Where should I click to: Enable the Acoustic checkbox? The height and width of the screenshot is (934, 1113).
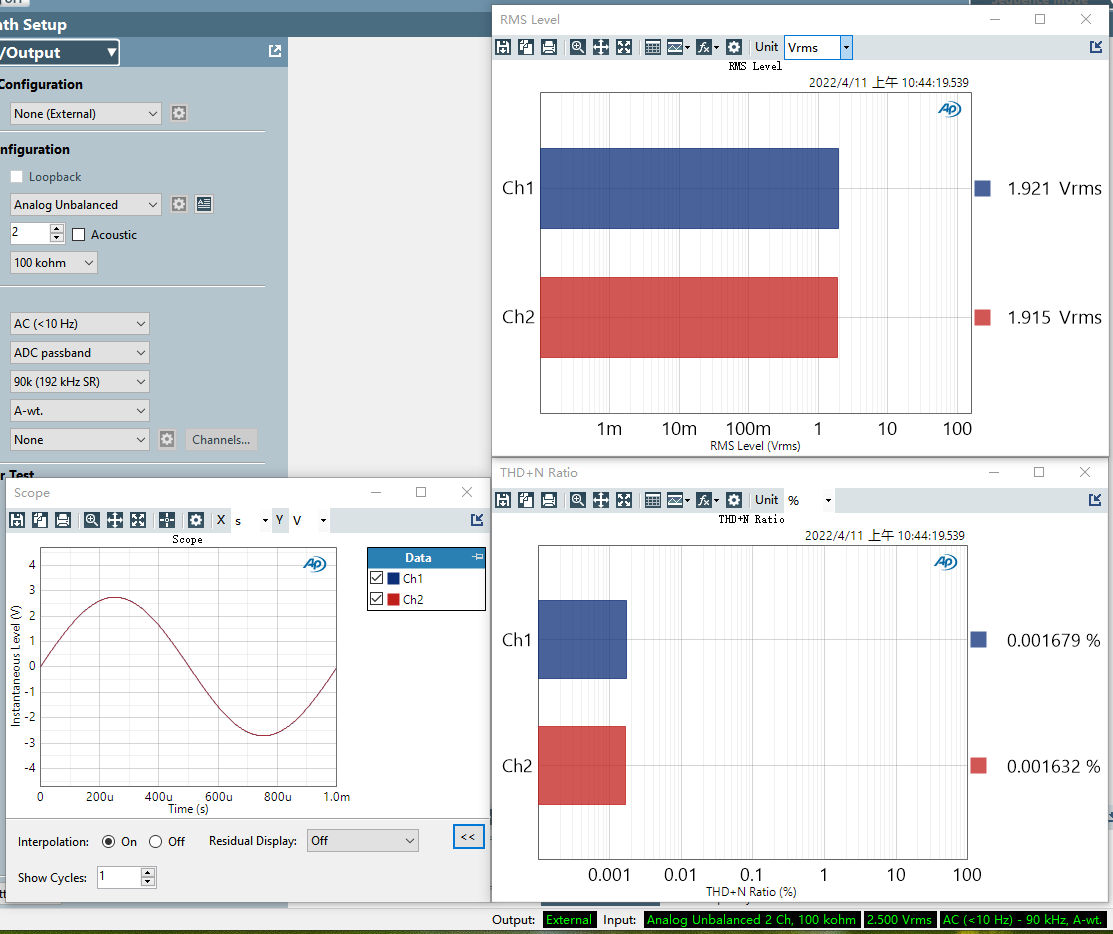click(x=80, y=235)
